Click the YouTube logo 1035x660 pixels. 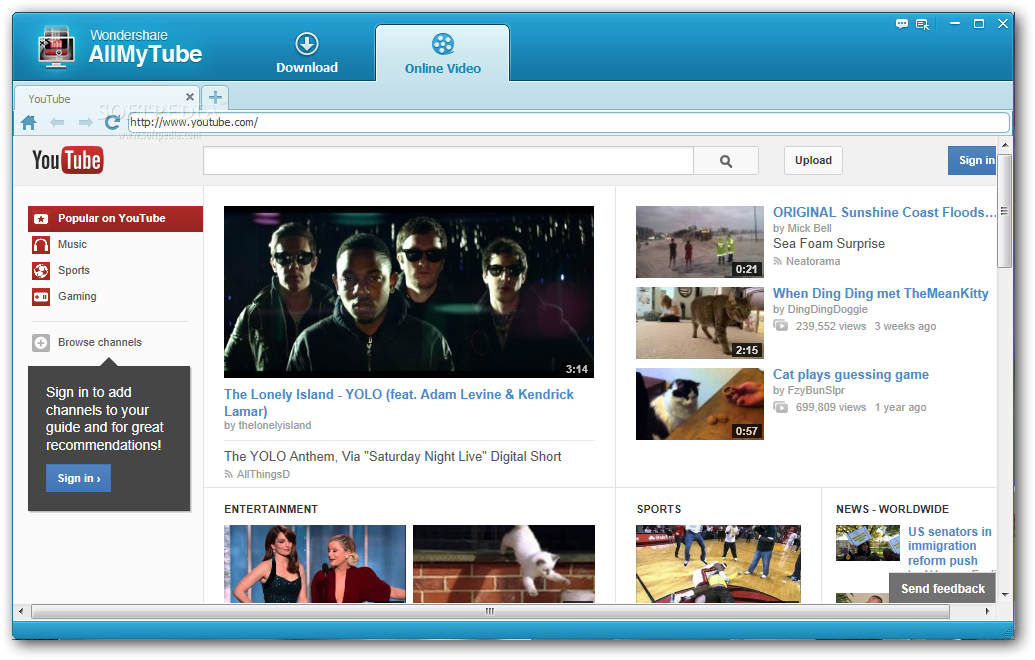point(67,160)
